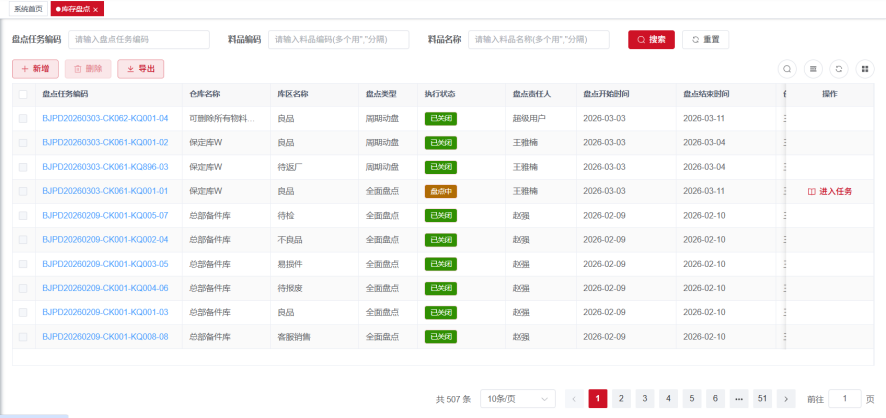The height and width of the screenshot is (418, 886).
Task: Toggle the select-all checkbox in table header
Action: [23, 94]
